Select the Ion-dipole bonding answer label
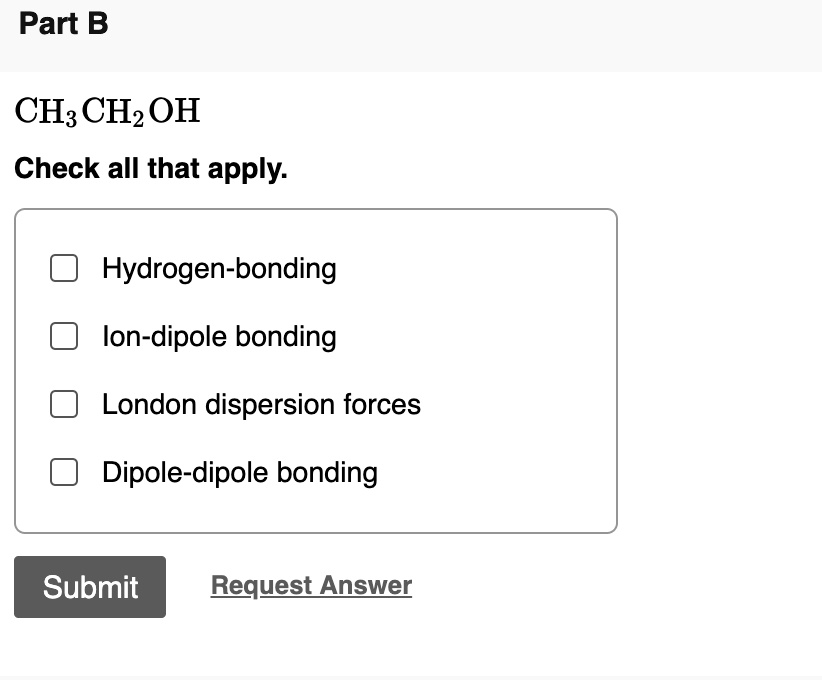The image size is (822, 680). coord(218,336)
